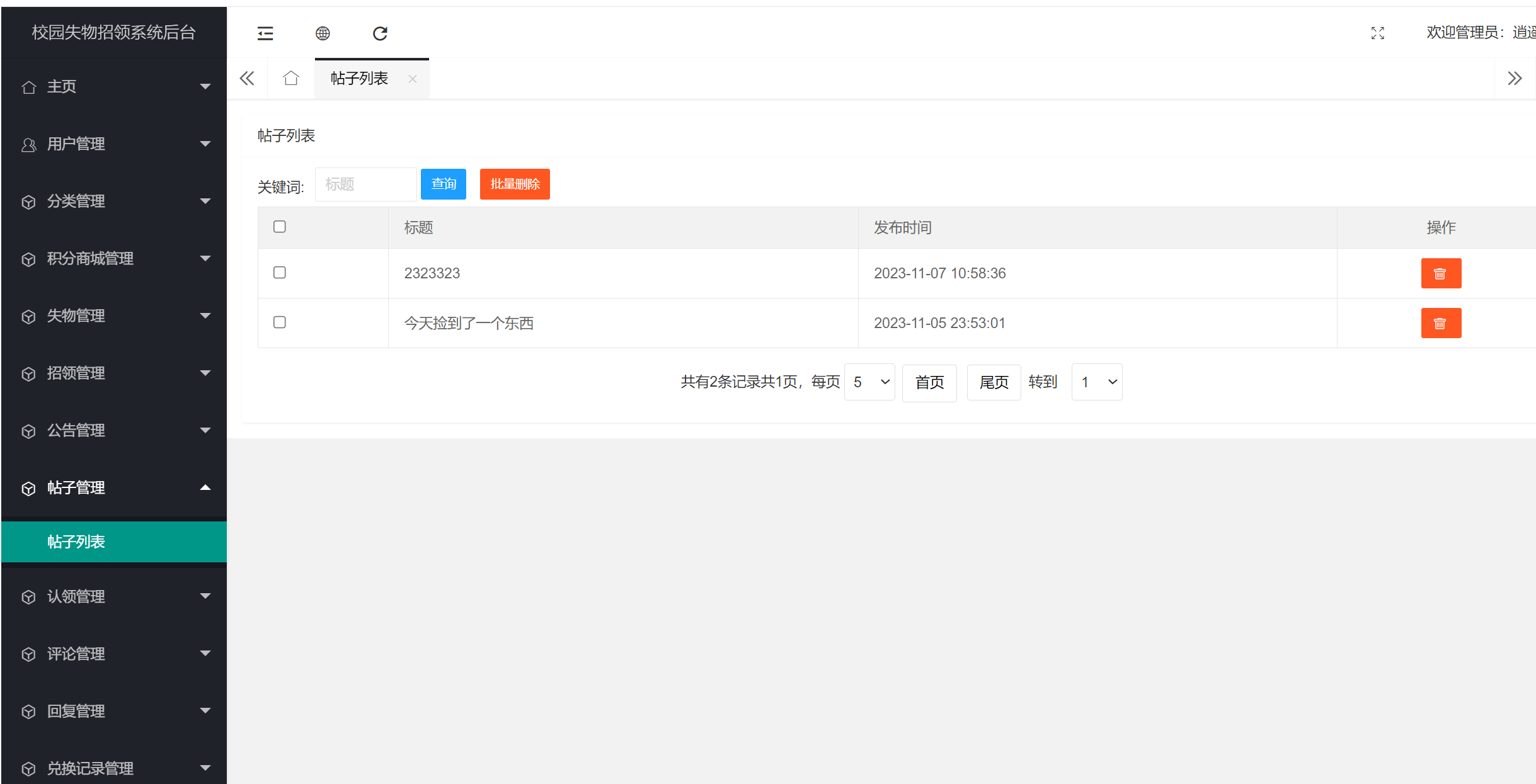Click the home icon in the tab bar
The height and width of the screenshot is (784, 1536).
[290, 78]
